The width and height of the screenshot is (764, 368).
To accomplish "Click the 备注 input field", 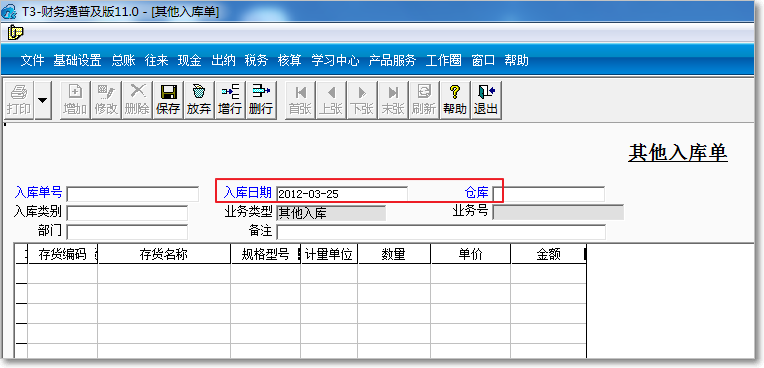I will (x=441, y=232).
